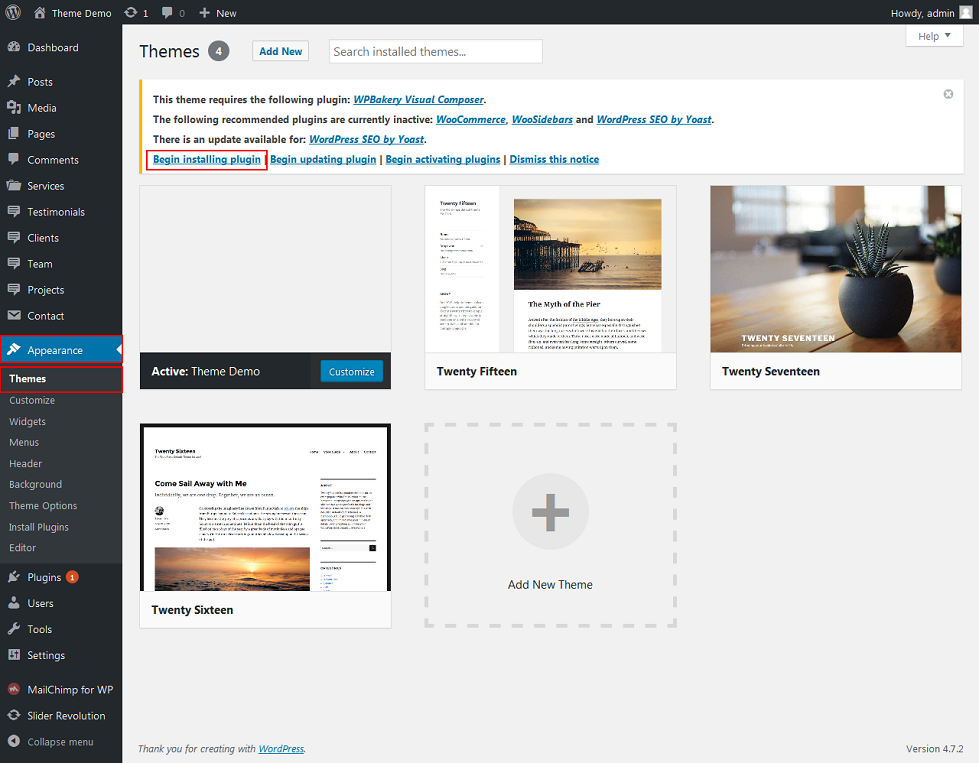Click the Search installed themes field
Screen dimensions: 979x763
435,51
